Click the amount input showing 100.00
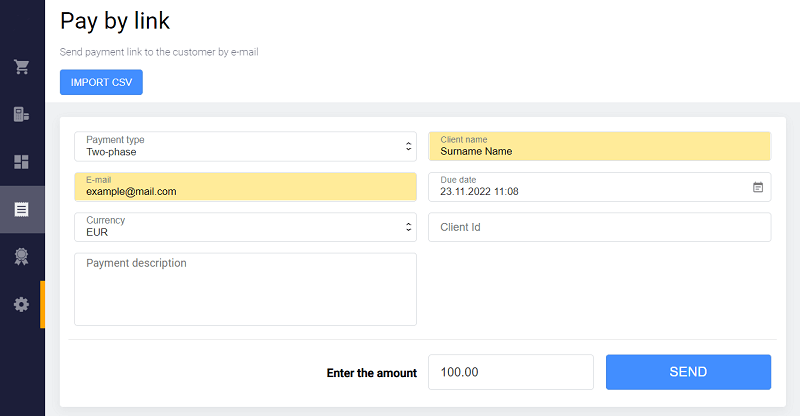 (x=510, y=372)
